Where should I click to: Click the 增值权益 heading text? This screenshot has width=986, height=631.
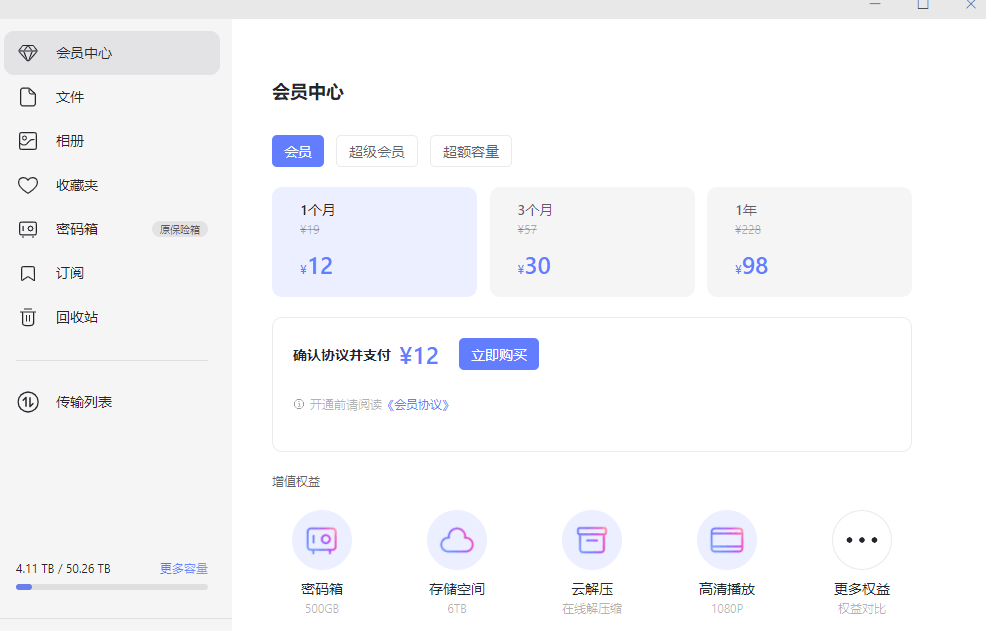296,482
